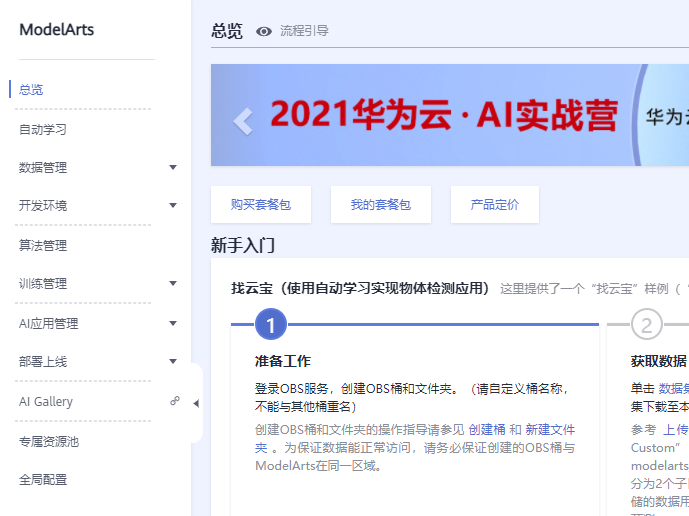689x516 pixels.
Task: Open AI Gallery external link icon
Action: [175, 401]
